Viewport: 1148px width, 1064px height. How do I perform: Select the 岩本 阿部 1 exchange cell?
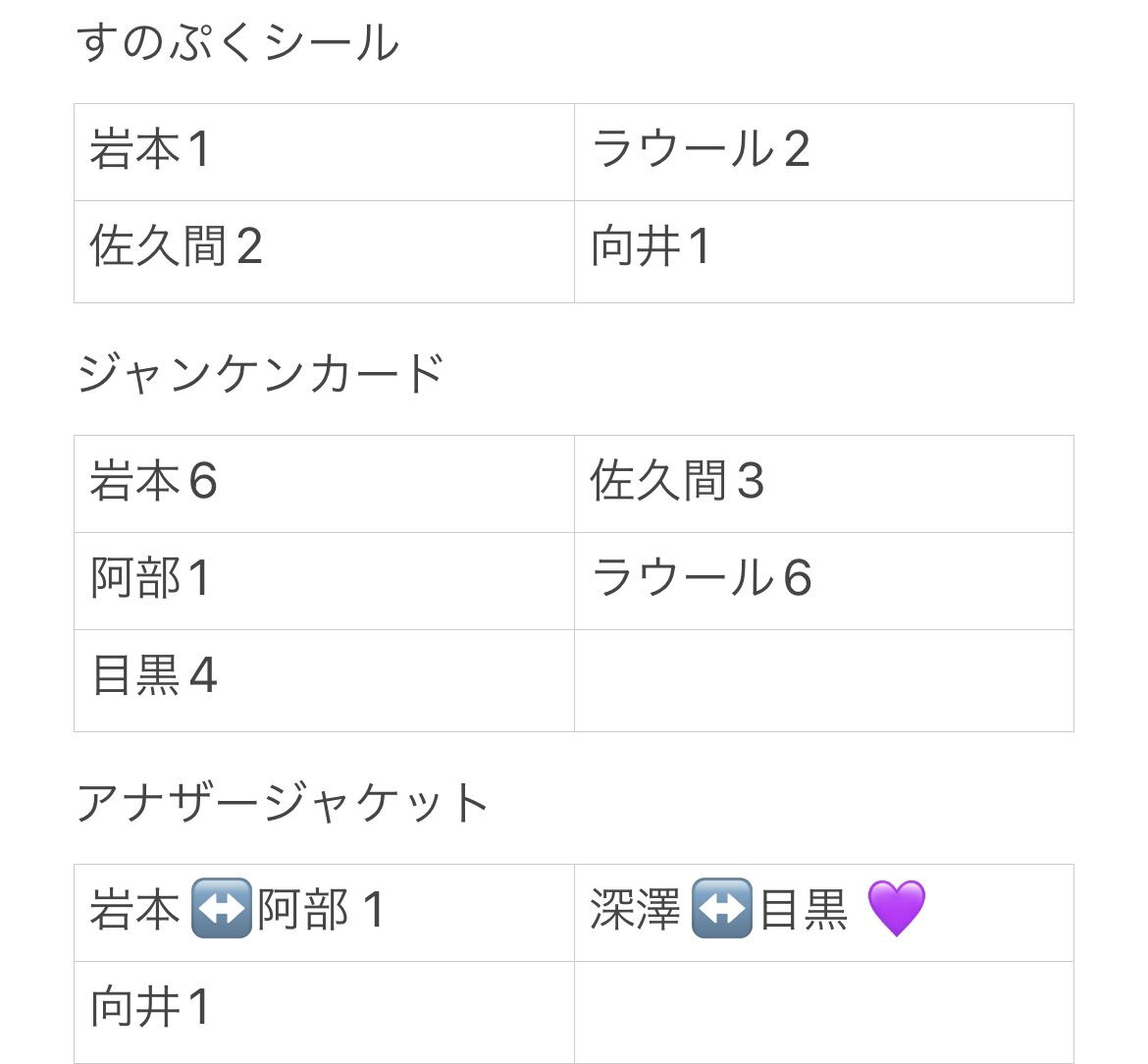[x=325, y=913]
